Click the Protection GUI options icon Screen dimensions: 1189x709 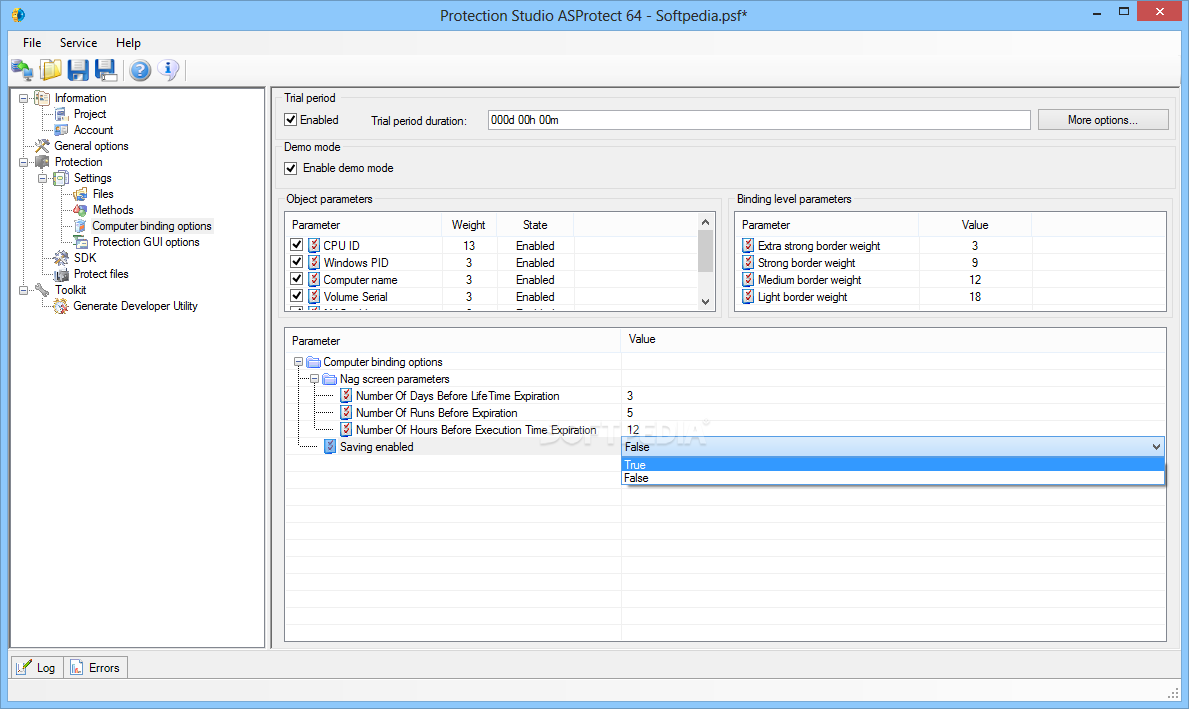[x=80, y=242]
